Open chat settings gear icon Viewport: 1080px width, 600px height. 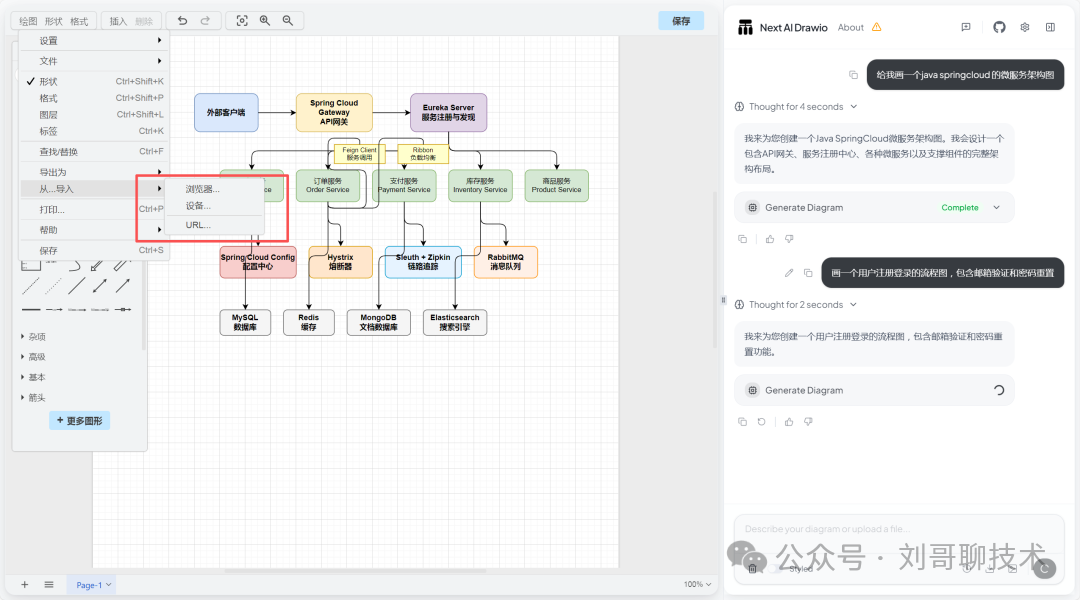coord(1025,28)
